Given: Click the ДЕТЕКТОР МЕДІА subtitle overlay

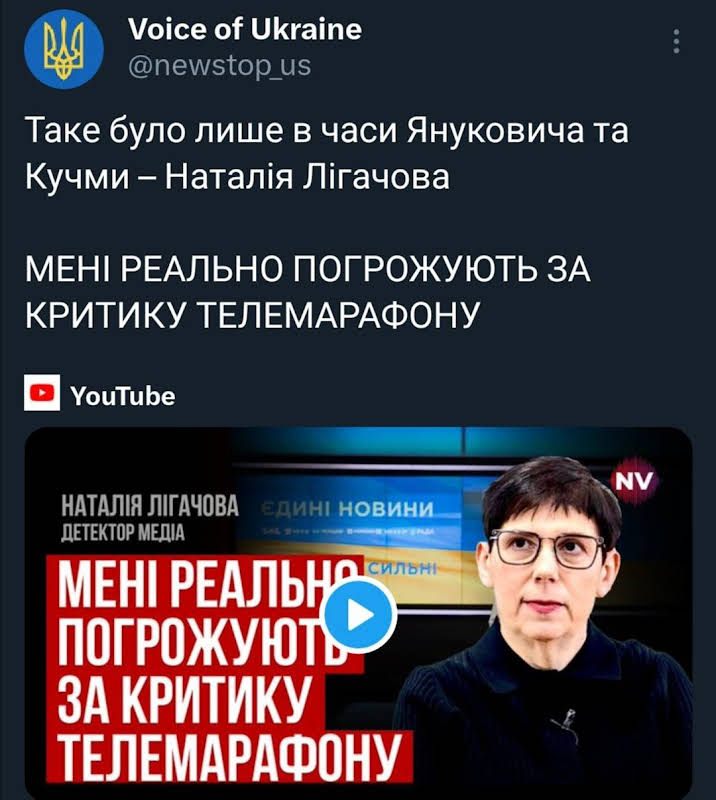Looking at the screenshot, I should [123, 533].
